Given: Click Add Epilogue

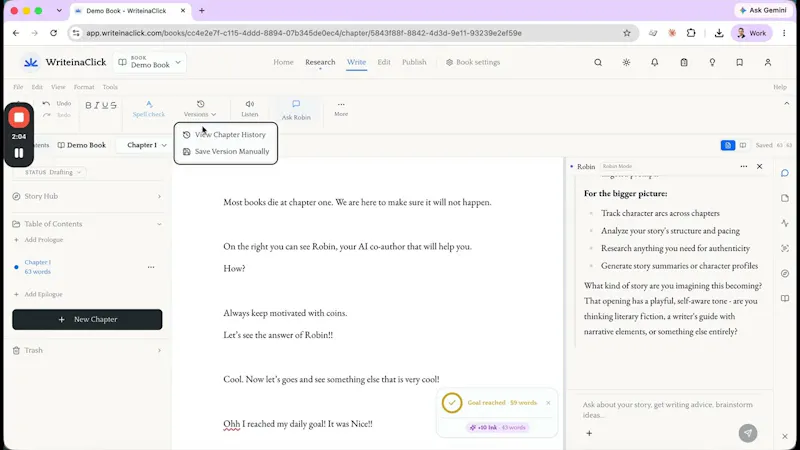Looking at the screenshot, I should pos(38,294).
